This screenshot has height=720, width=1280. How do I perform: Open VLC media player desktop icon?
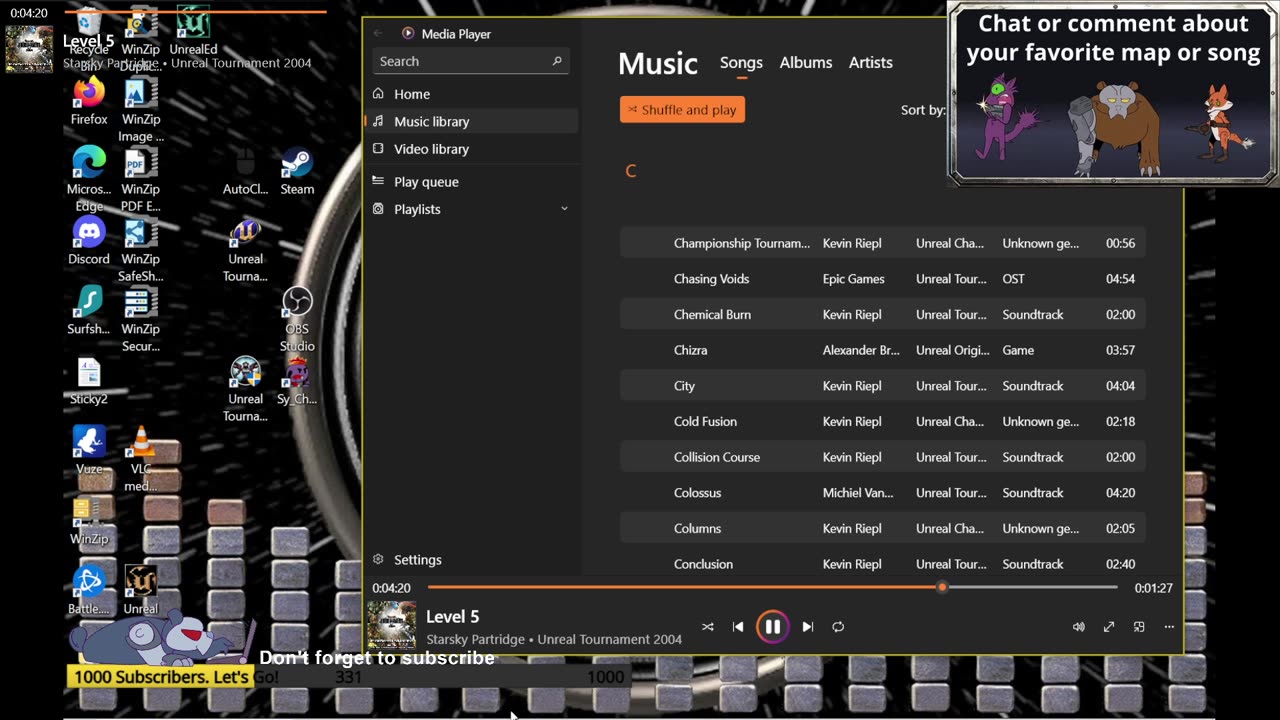141,459
